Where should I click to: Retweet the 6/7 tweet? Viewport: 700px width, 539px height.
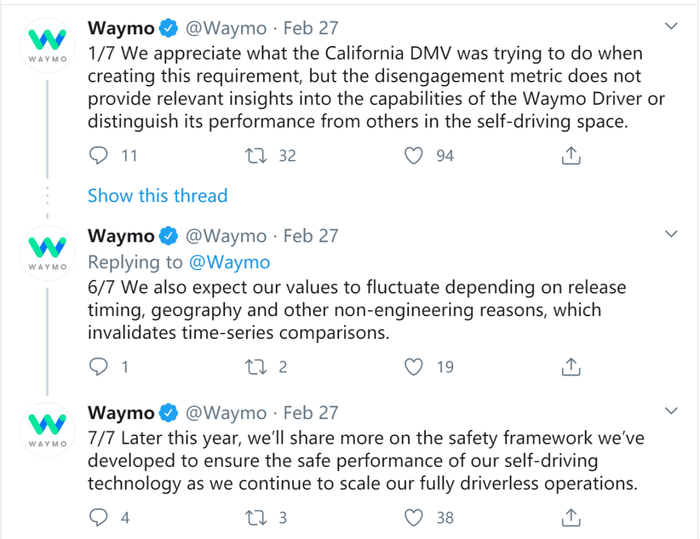[257, 367]
